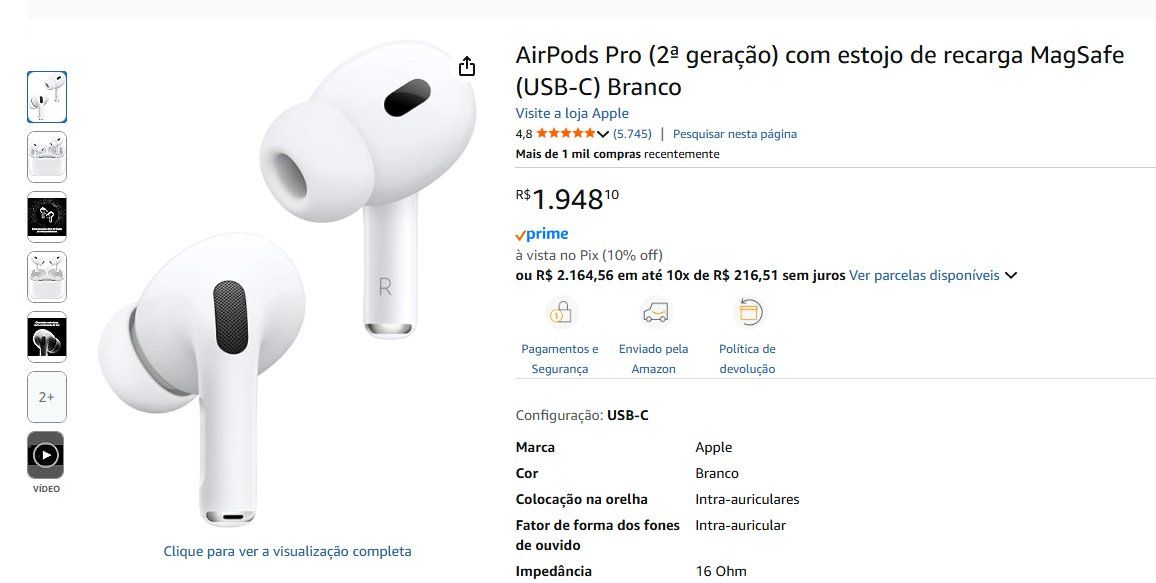Image resolution: width=1156 pixels, height=583 pixels.
Task: Open the 2+ more images thumbnail
Action: click(47, 397)
